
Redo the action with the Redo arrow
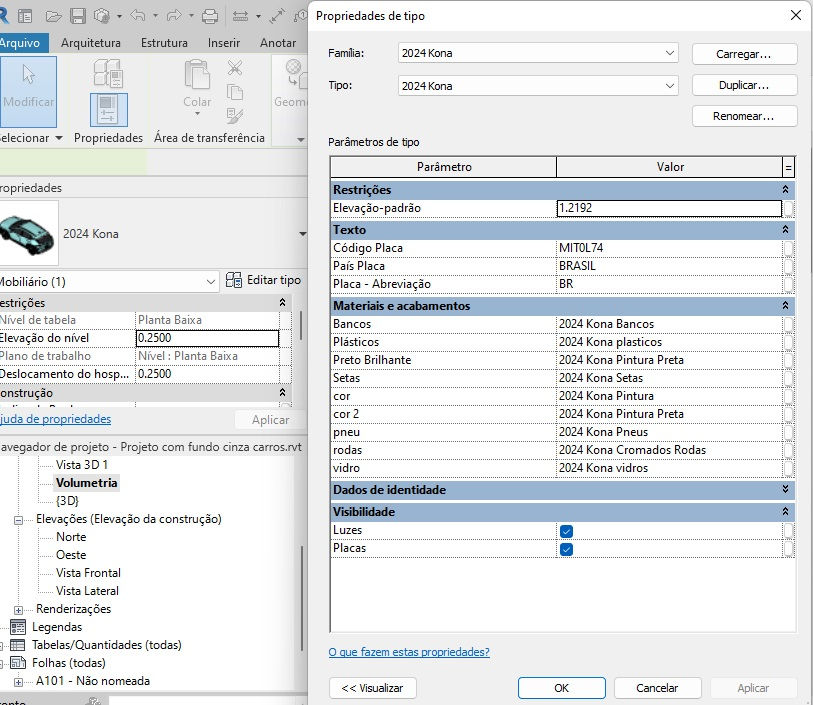click(174, 16)
